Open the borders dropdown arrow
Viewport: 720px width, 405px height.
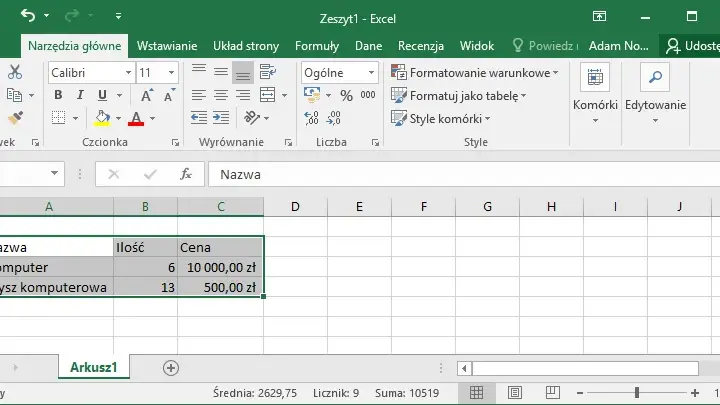coord(76,118)
